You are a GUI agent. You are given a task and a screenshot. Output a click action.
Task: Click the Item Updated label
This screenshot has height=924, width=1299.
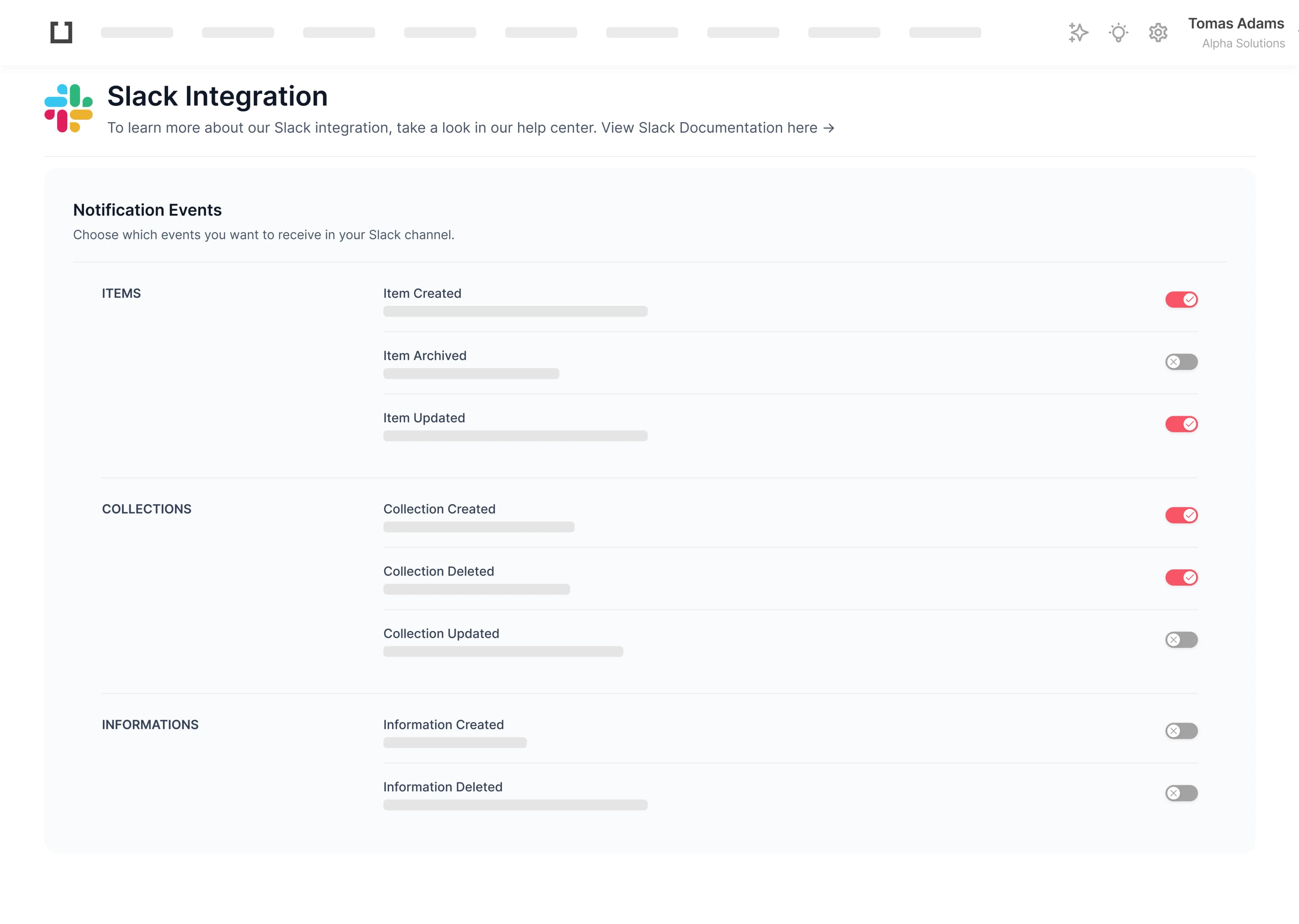pos(424,418)
